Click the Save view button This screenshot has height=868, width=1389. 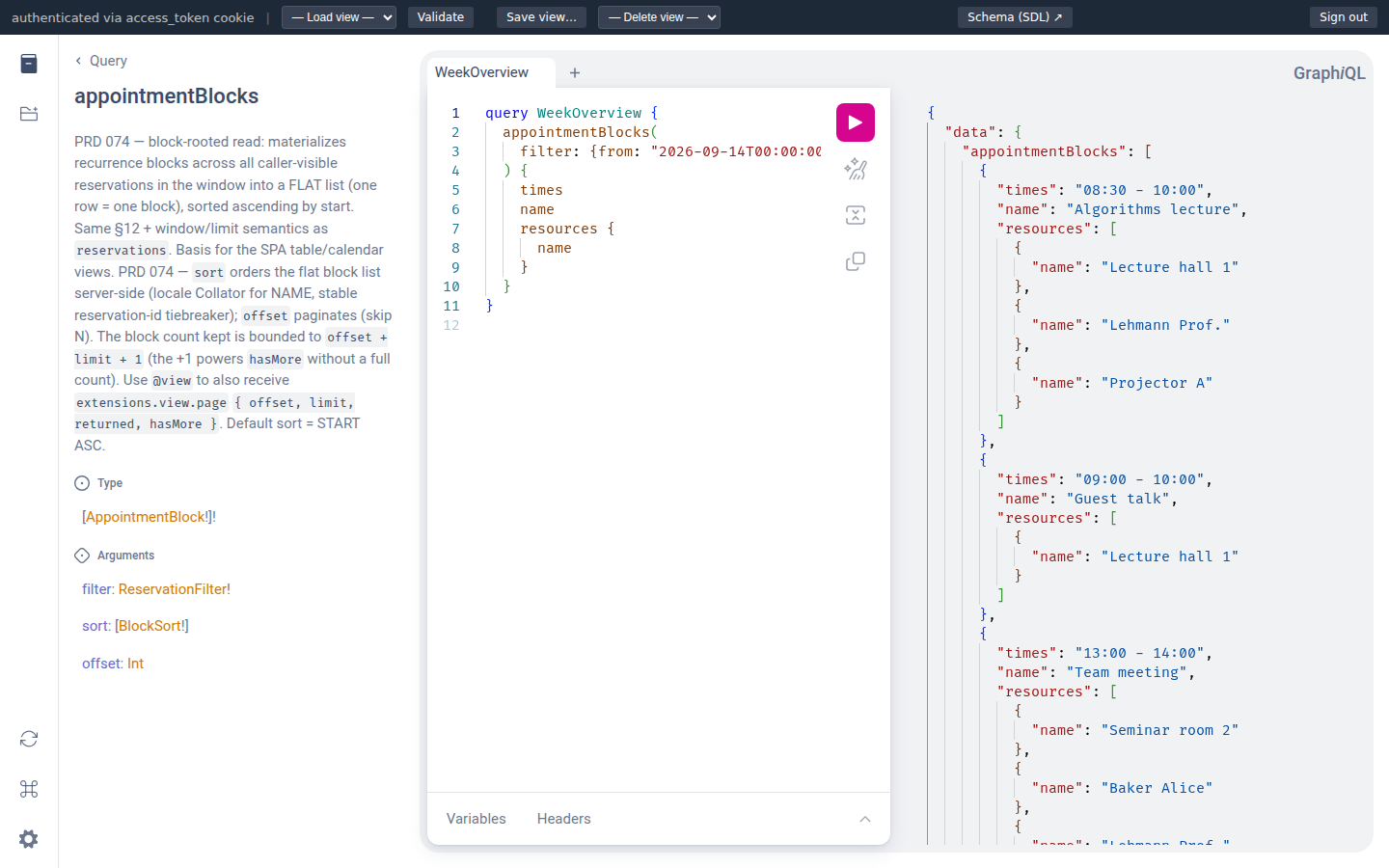point(541,17)
